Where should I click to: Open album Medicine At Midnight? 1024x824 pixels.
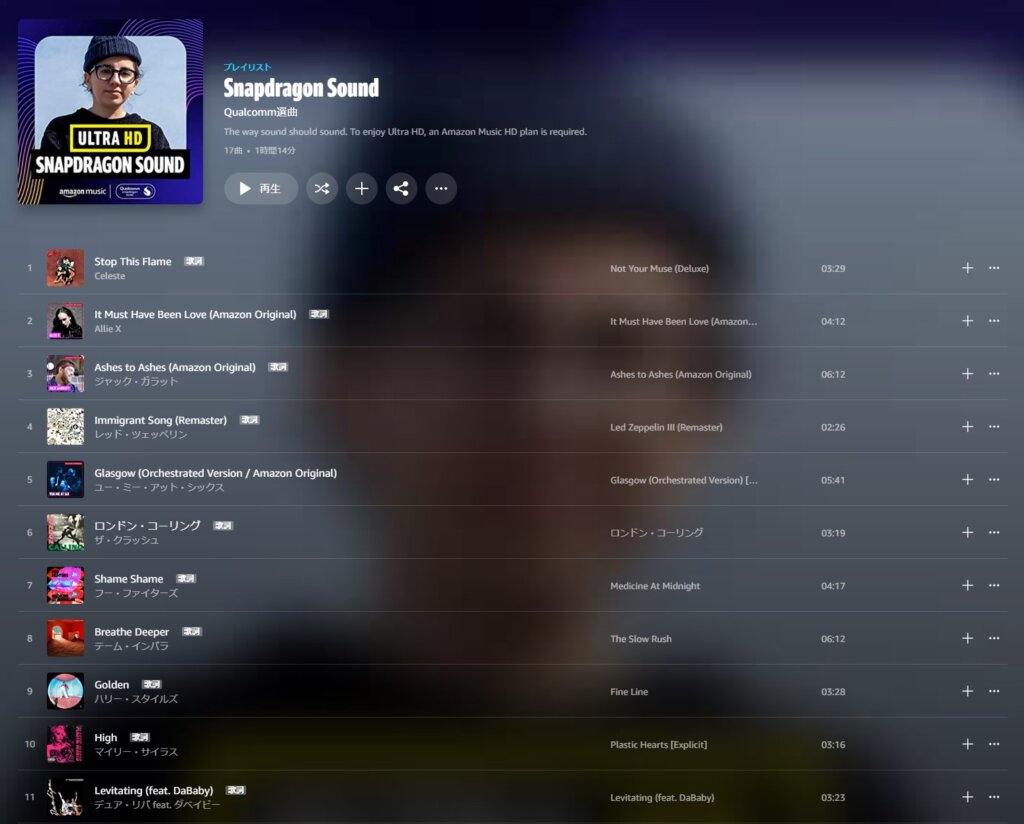655,586
